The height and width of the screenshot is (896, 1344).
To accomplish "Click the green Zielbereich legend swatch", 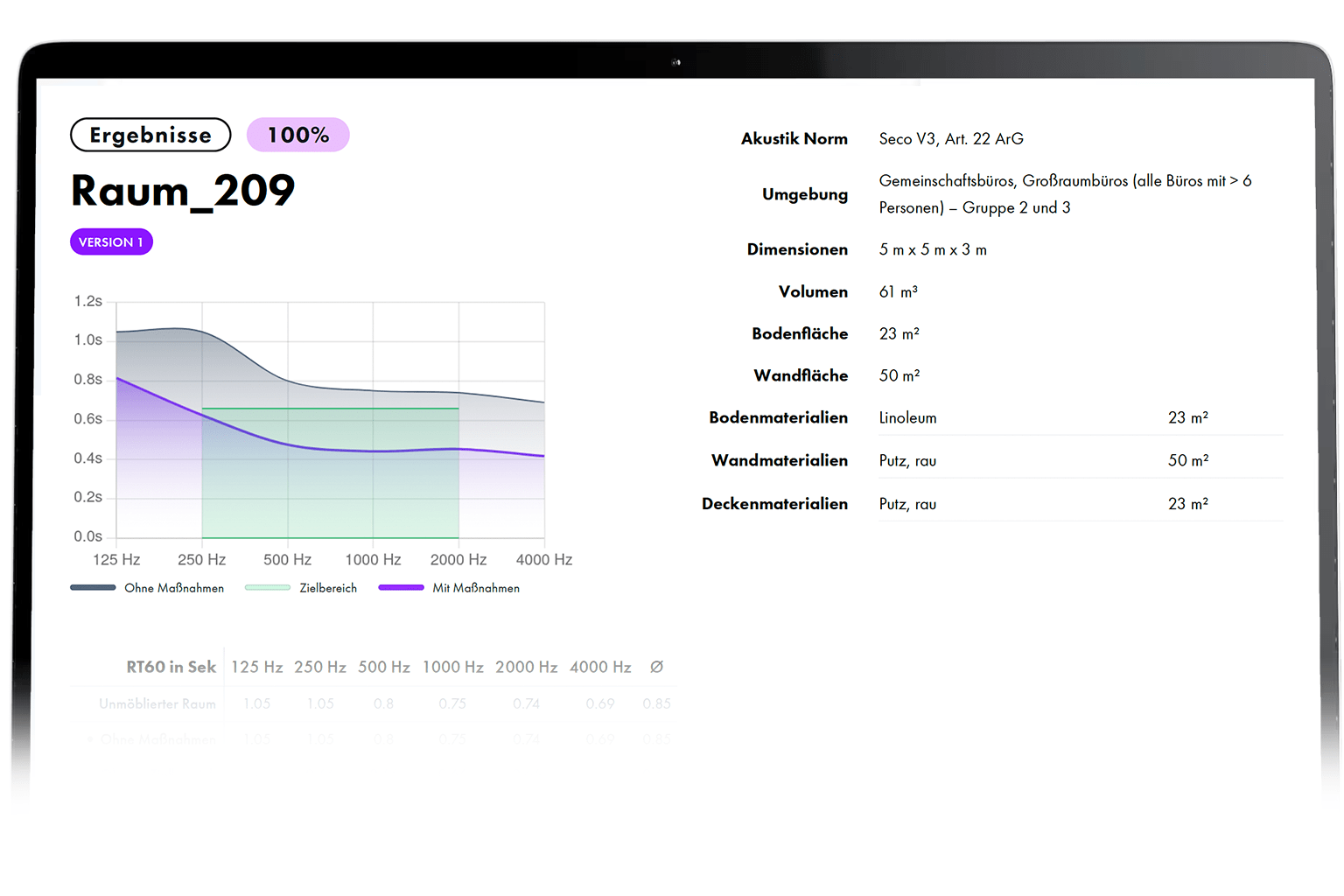I will click(268, 588).
